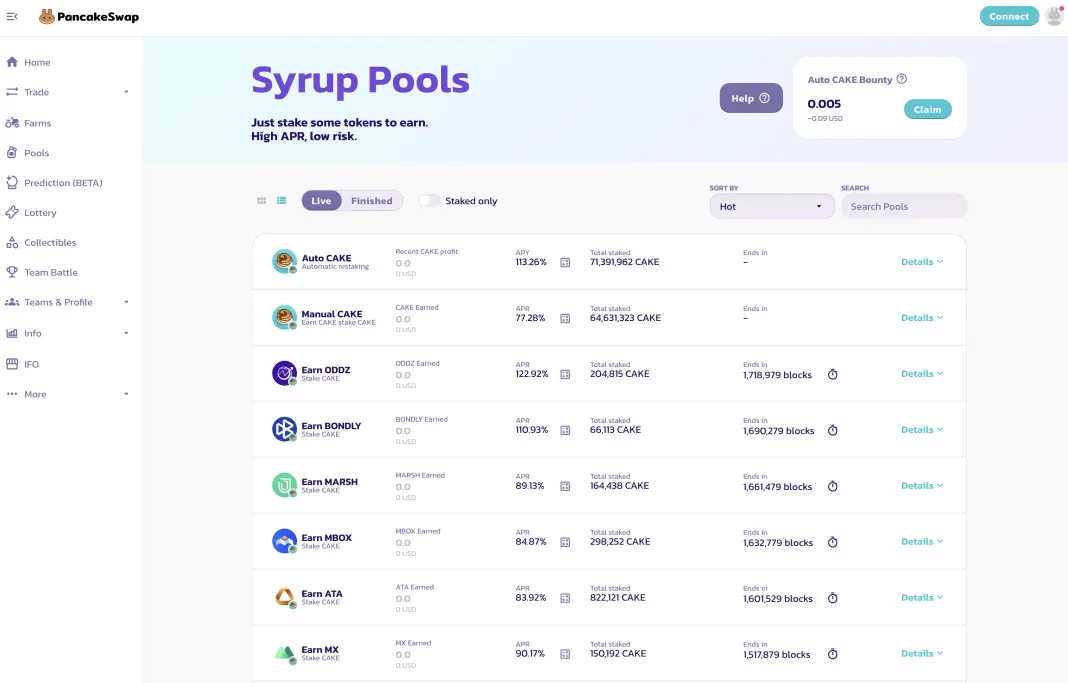
Task: Click the Earn ODDZ token icon
Action: [284, 373]
